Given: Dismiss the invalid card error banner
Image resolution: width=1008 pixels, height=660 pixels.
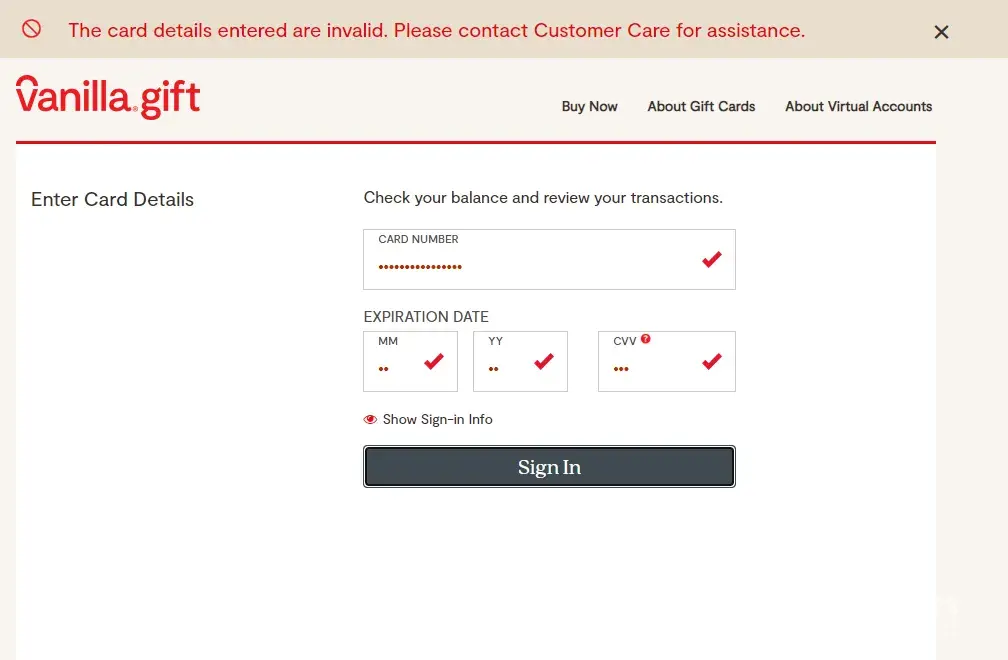Looking at the screenshot, I should point(941,32).
